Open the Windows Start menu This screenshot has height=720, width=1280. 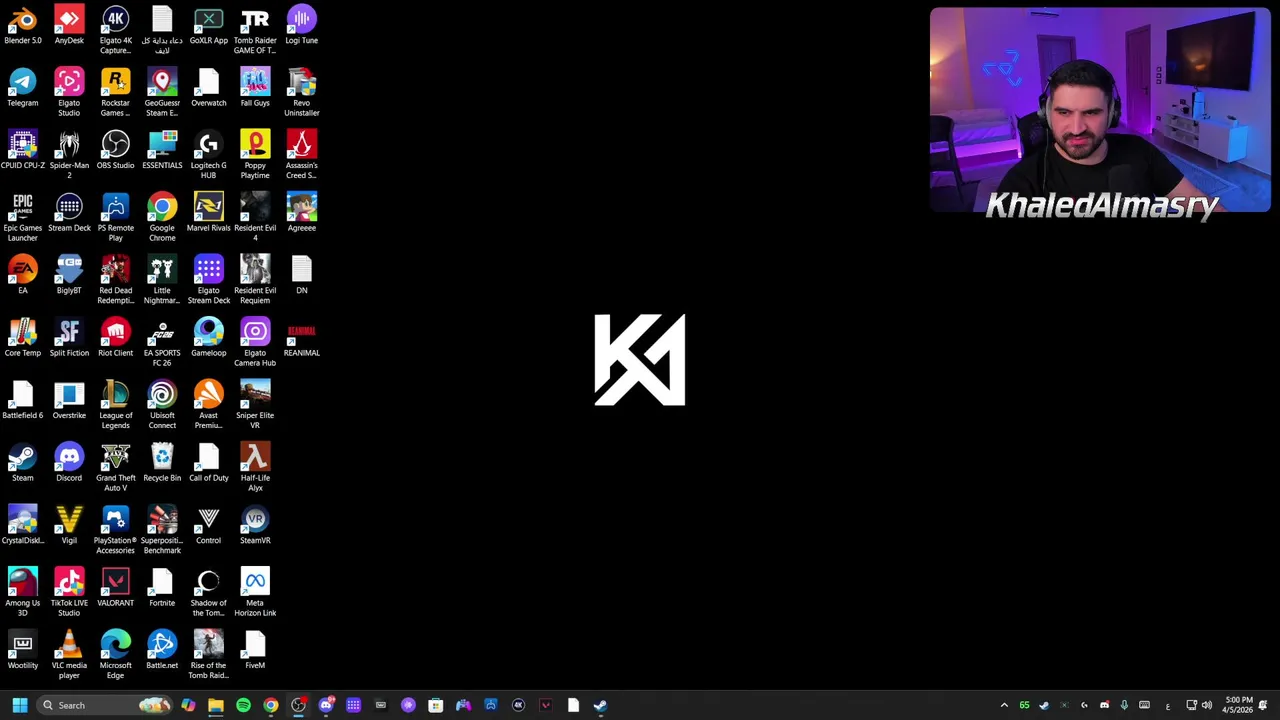pyautogui.click(x=20, y=705)
